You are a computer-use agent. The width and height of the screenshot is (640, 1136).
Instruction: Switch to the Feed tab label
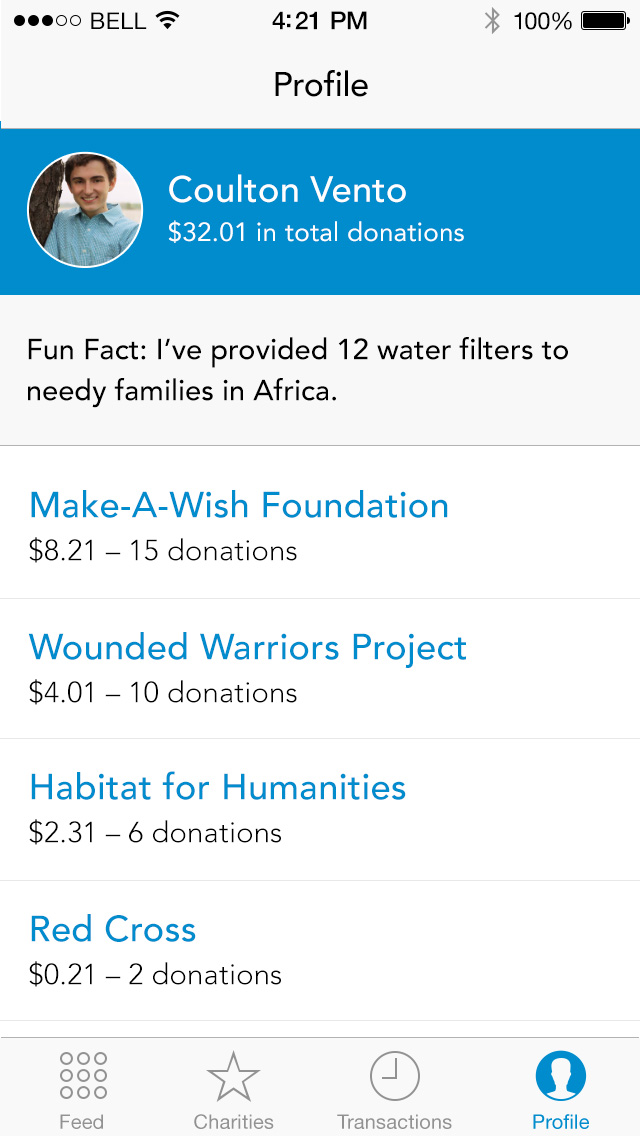coord(82,1121)
